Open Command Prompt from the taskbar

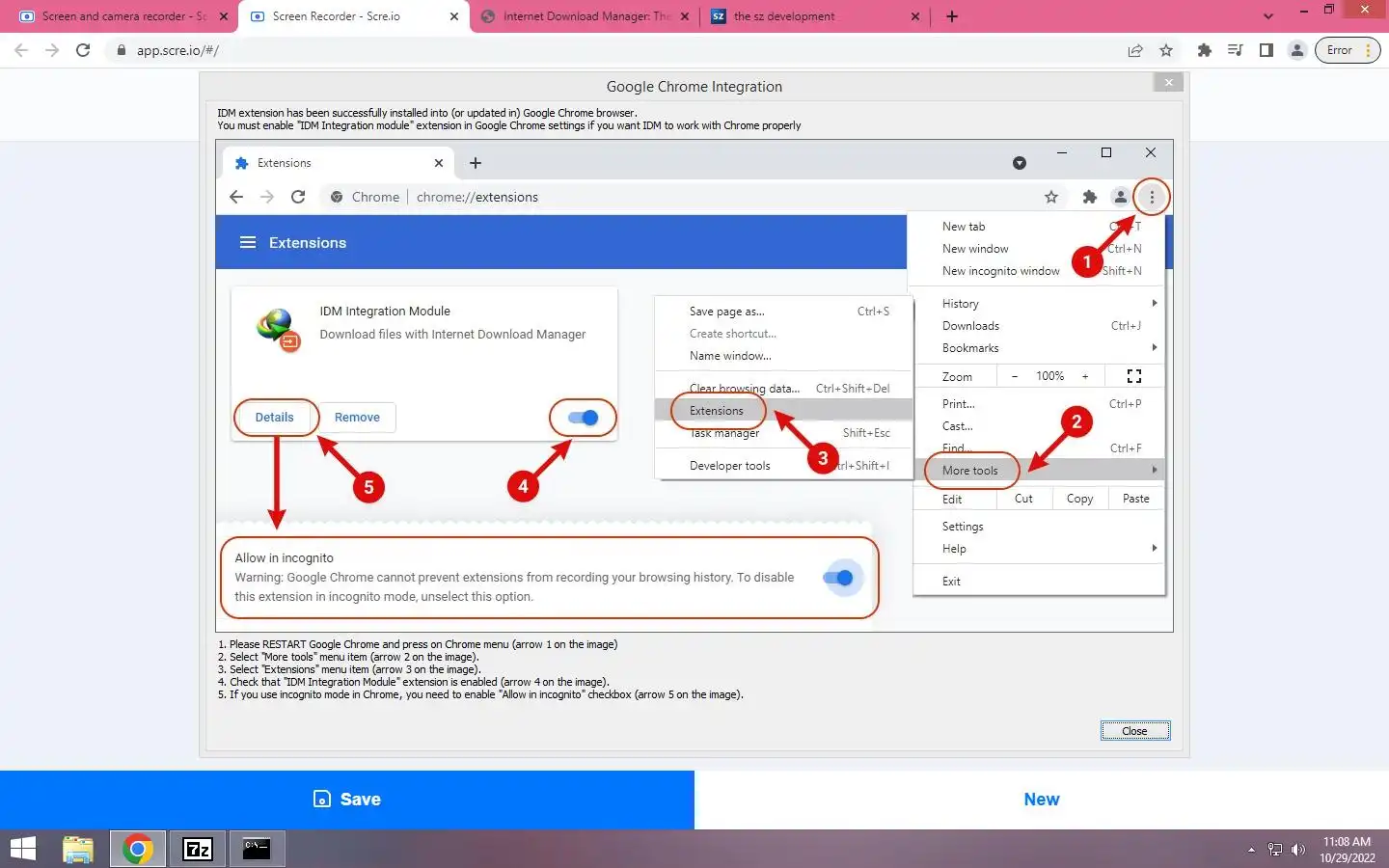click(x=257, y=850)
